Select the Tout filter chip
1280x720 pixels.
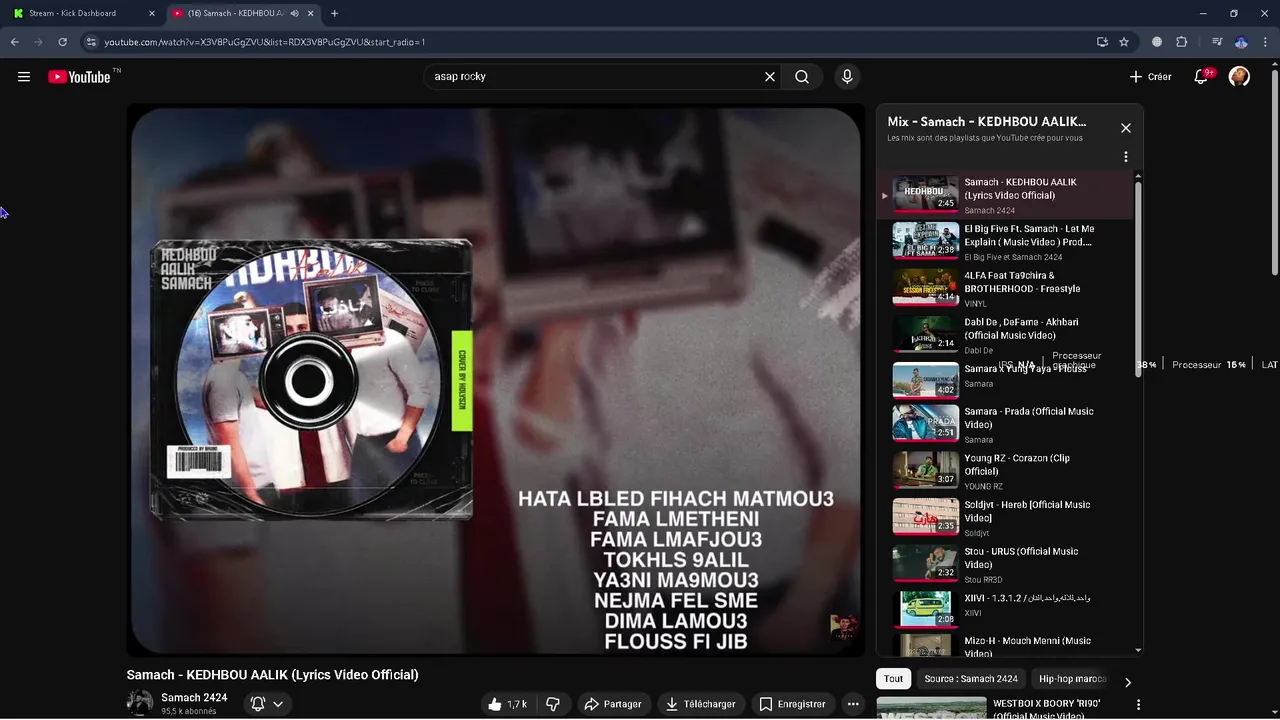[893, 679]
